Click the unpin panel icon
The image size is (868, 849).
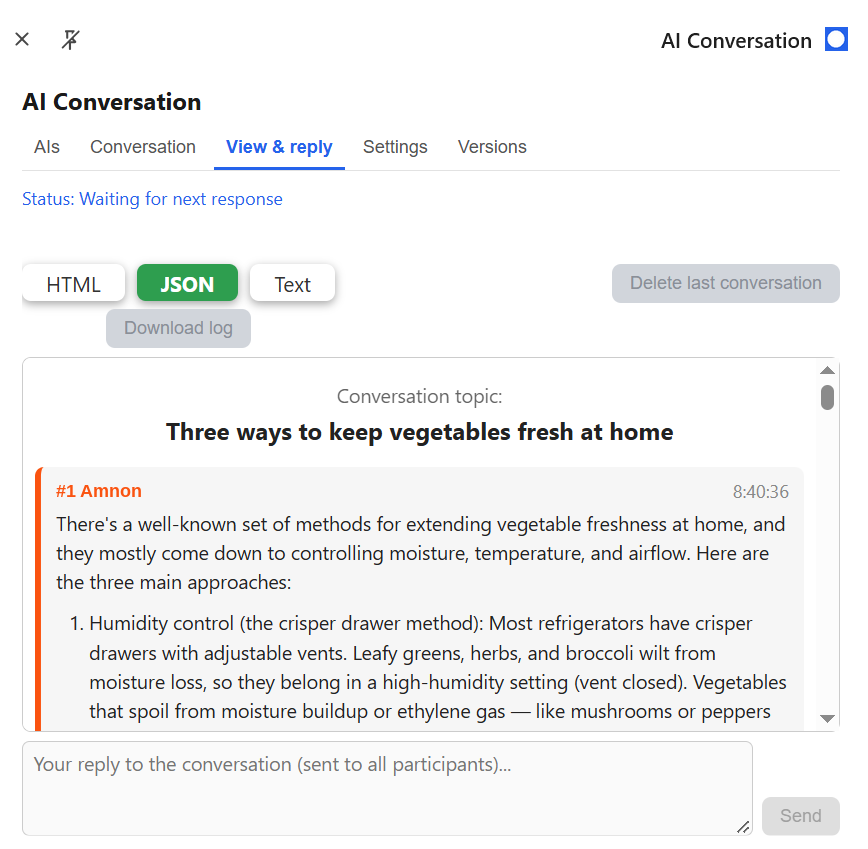70,39
